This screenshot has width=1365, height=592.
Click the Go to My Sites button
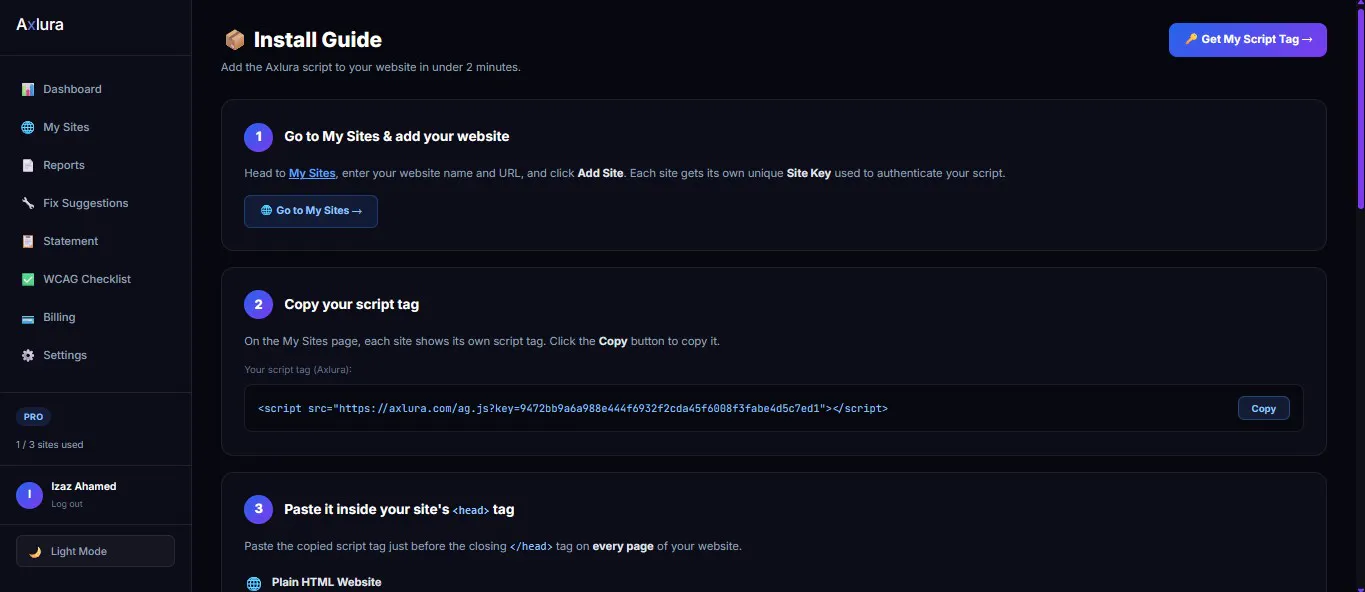pos(311,211)
